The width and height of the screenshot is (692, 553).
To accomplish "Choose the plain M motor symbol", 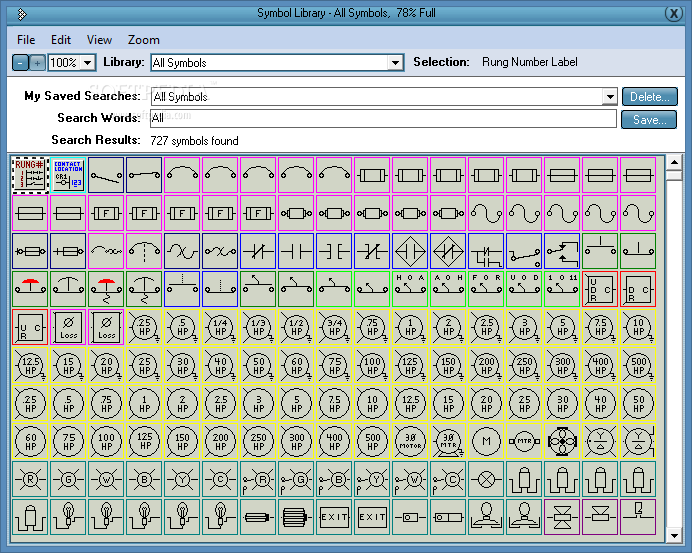I will click(486, 441).
